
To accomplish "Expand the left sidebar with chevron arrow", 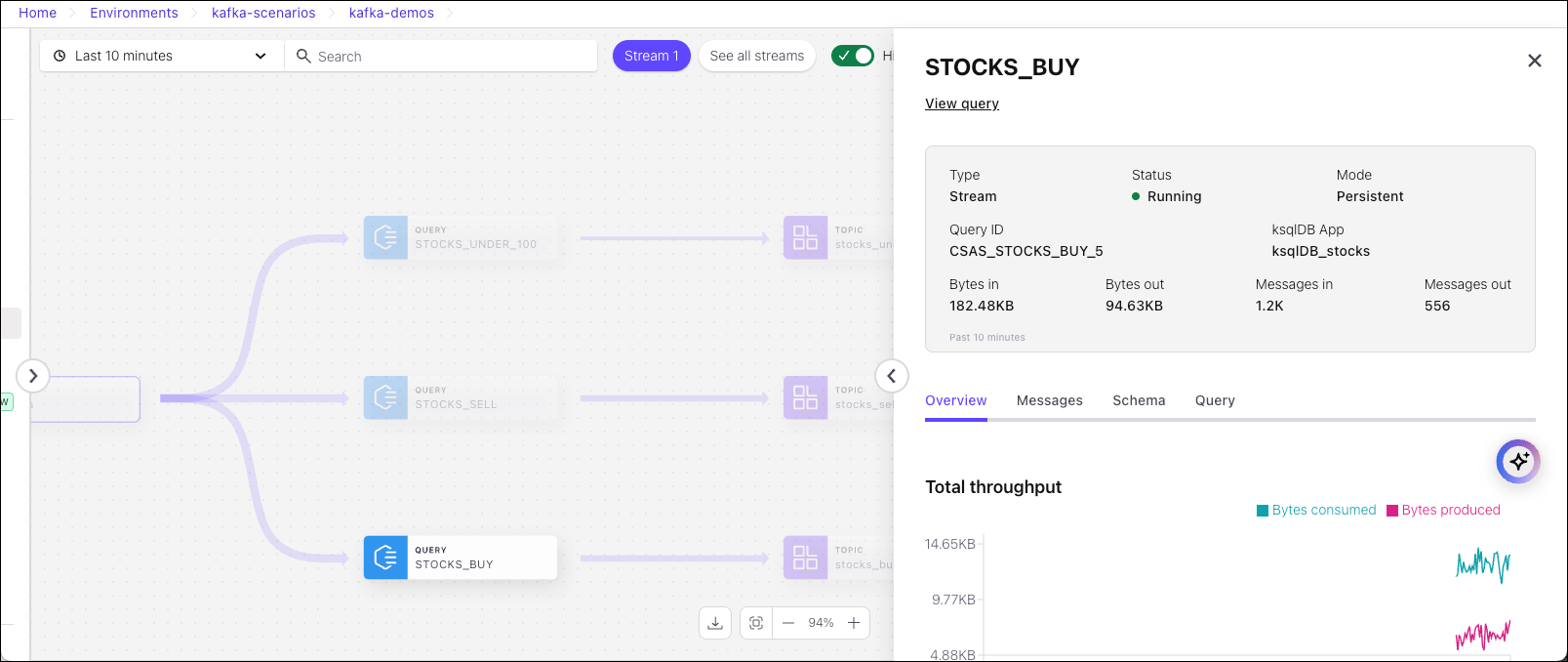I will tap(33, 376).
